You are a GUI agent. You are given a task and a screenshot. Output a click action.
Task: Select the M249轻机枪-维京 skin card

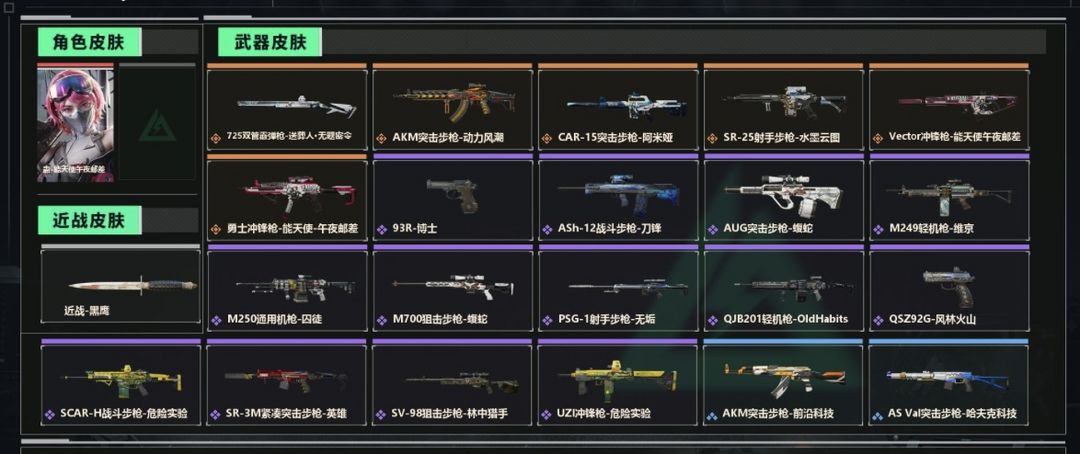tap(949, 198)
